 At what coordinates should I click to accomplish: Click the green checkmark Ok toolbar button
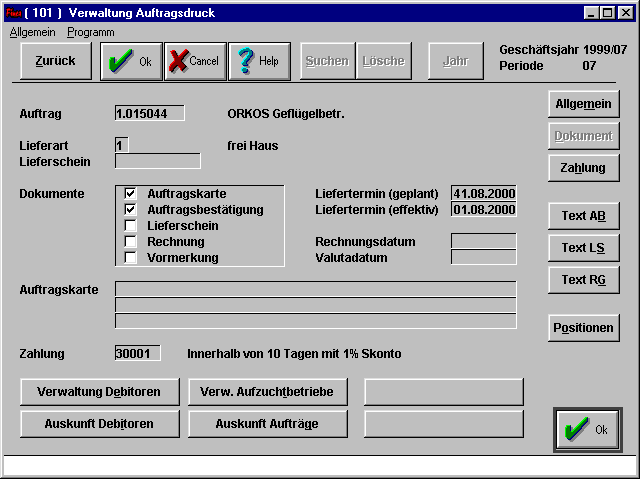(x=130, y=61)
